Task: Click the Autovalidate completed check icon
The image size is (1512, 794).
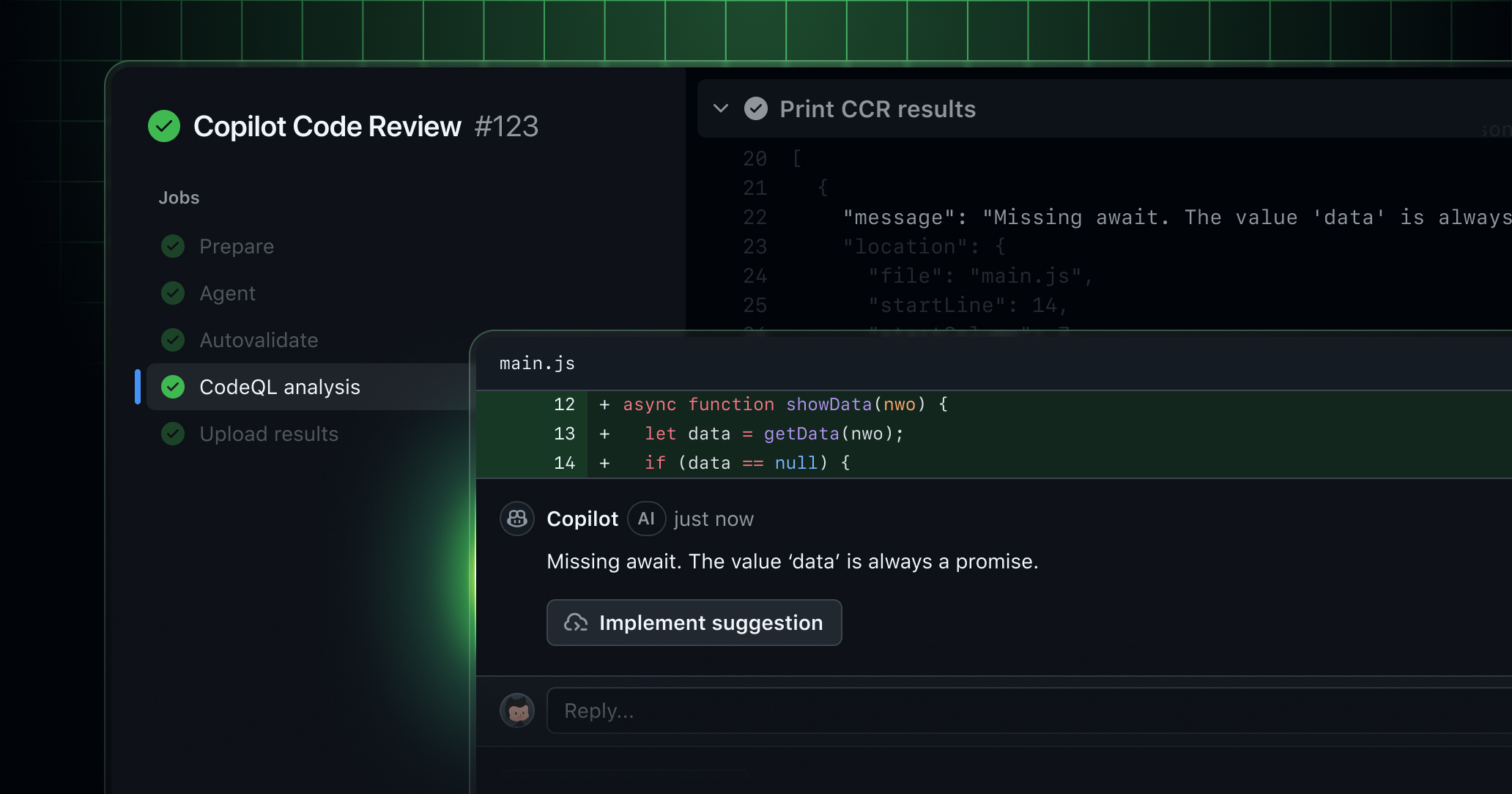Action: coord(173,340)
